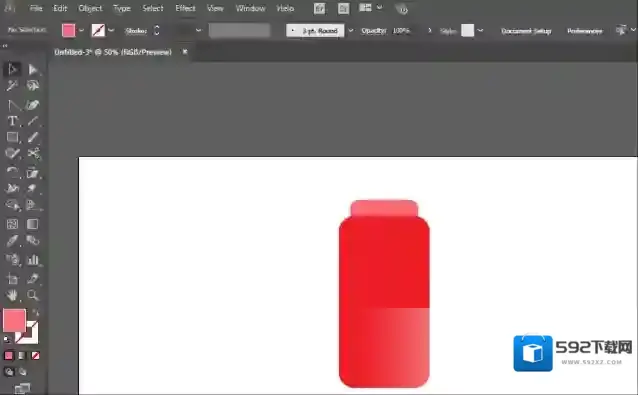The width and height of the screenshot is (638, 395).
Task: Select the Shaper tool
Action: pos(12,154)
